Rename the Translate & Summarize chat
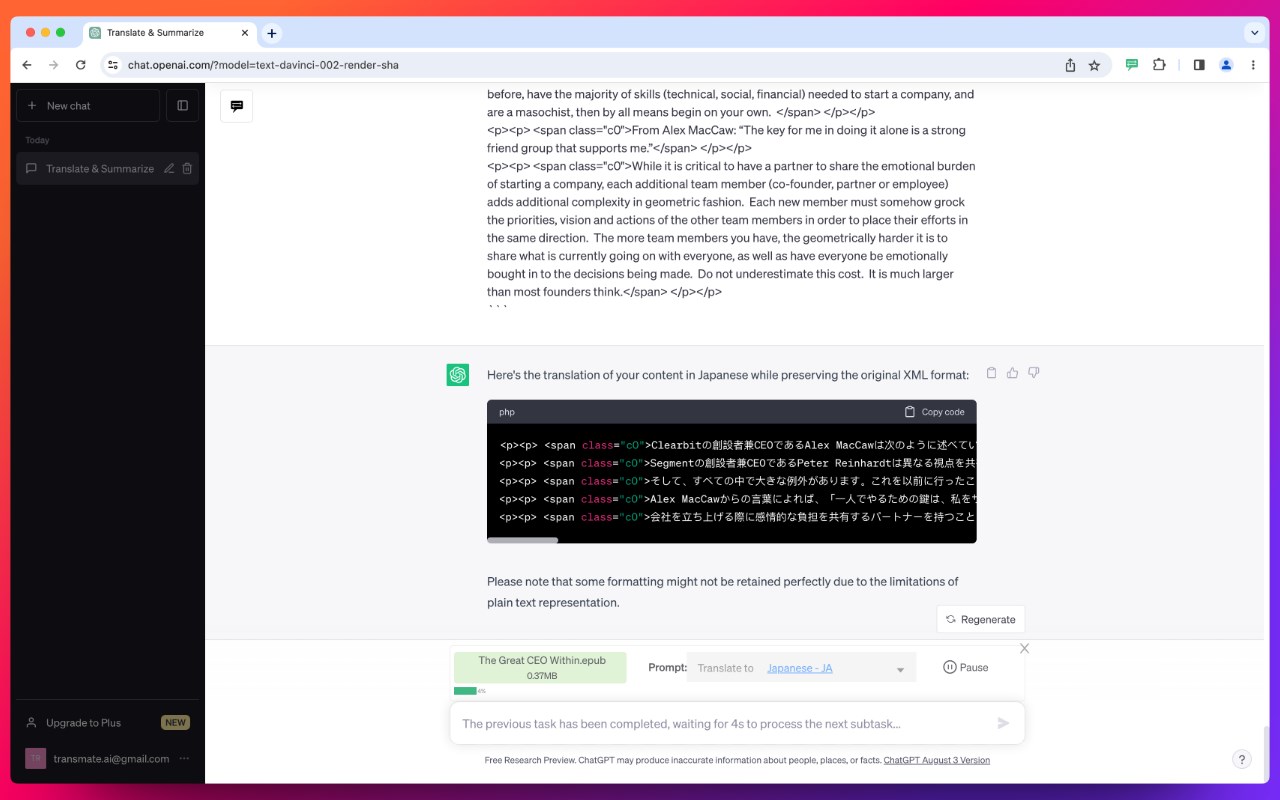The image size is (1280, 800). click(169, 169)
